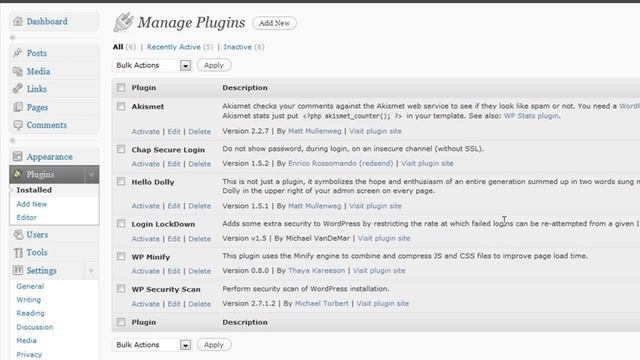The width and height of the screenshot is (640, 360).
Task: Delete the Login LockDown plugin
Action: coord(200,239)
